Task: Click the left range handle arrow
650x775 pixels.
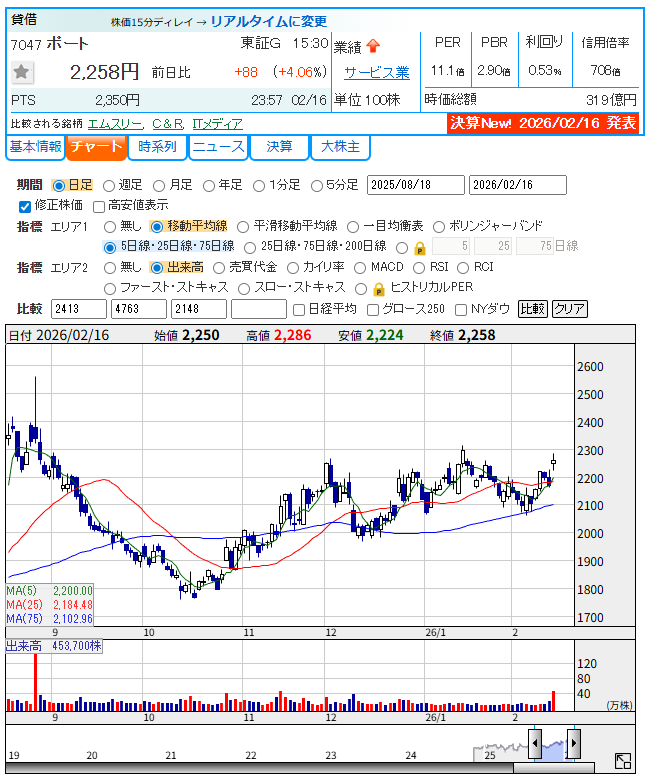Action: point(535,743)
